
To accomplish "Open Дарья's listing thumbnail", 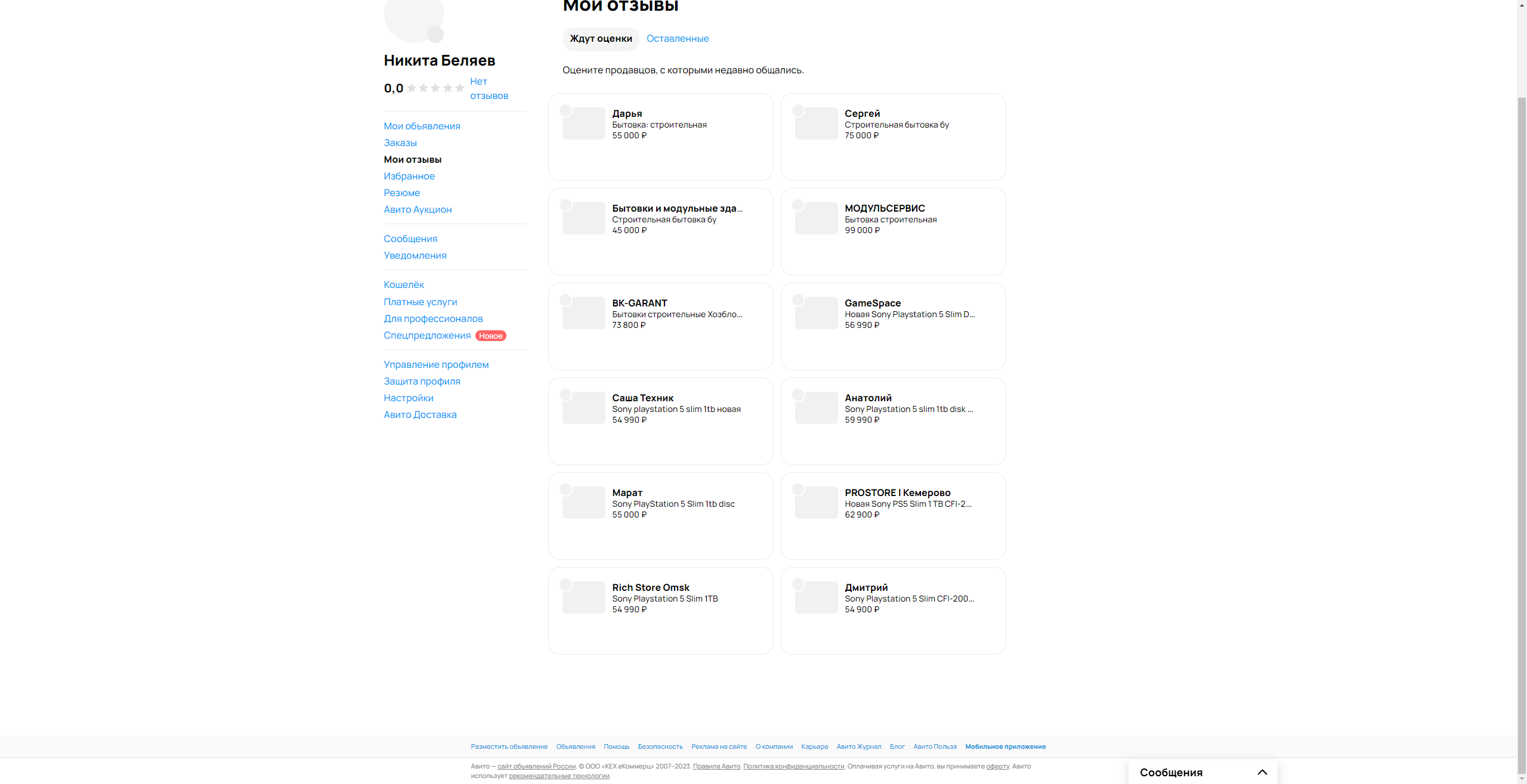I will click(584, 123).
